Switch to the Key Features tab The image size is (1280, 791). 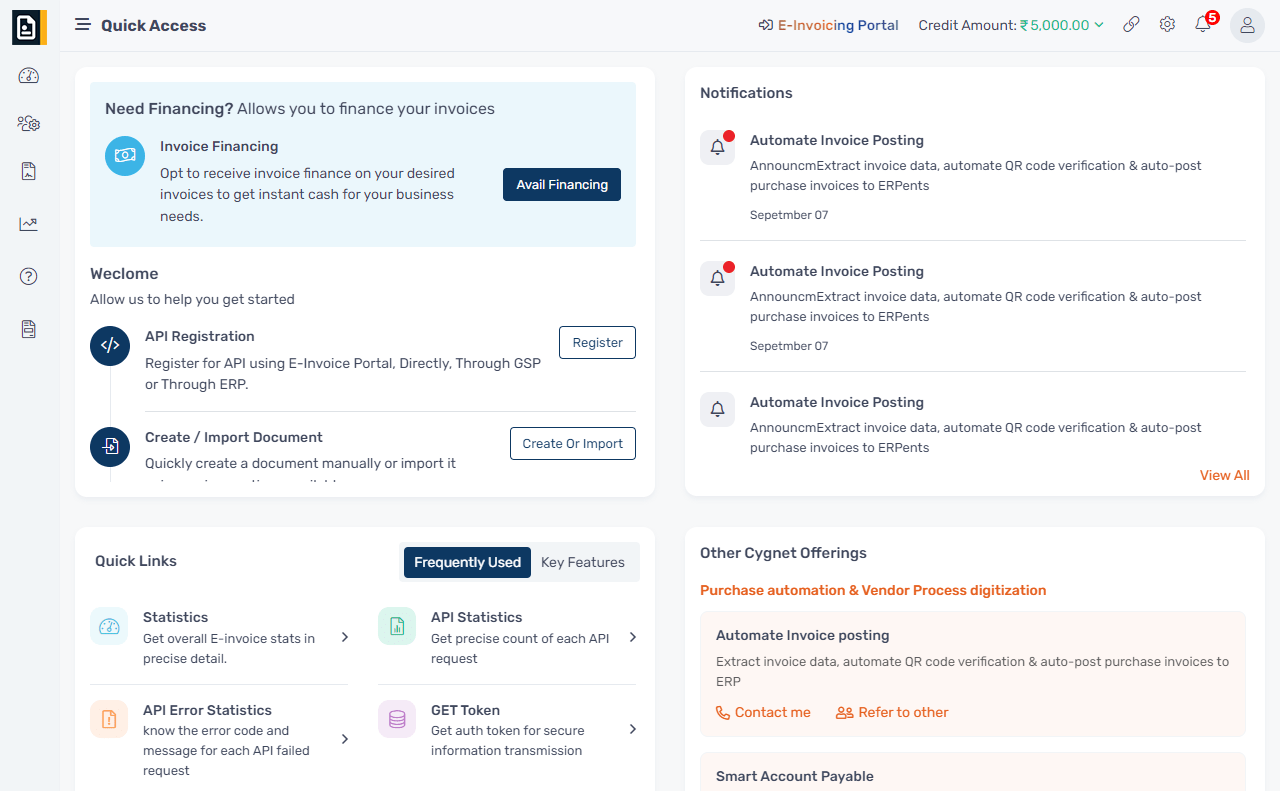tap(582, 562)
